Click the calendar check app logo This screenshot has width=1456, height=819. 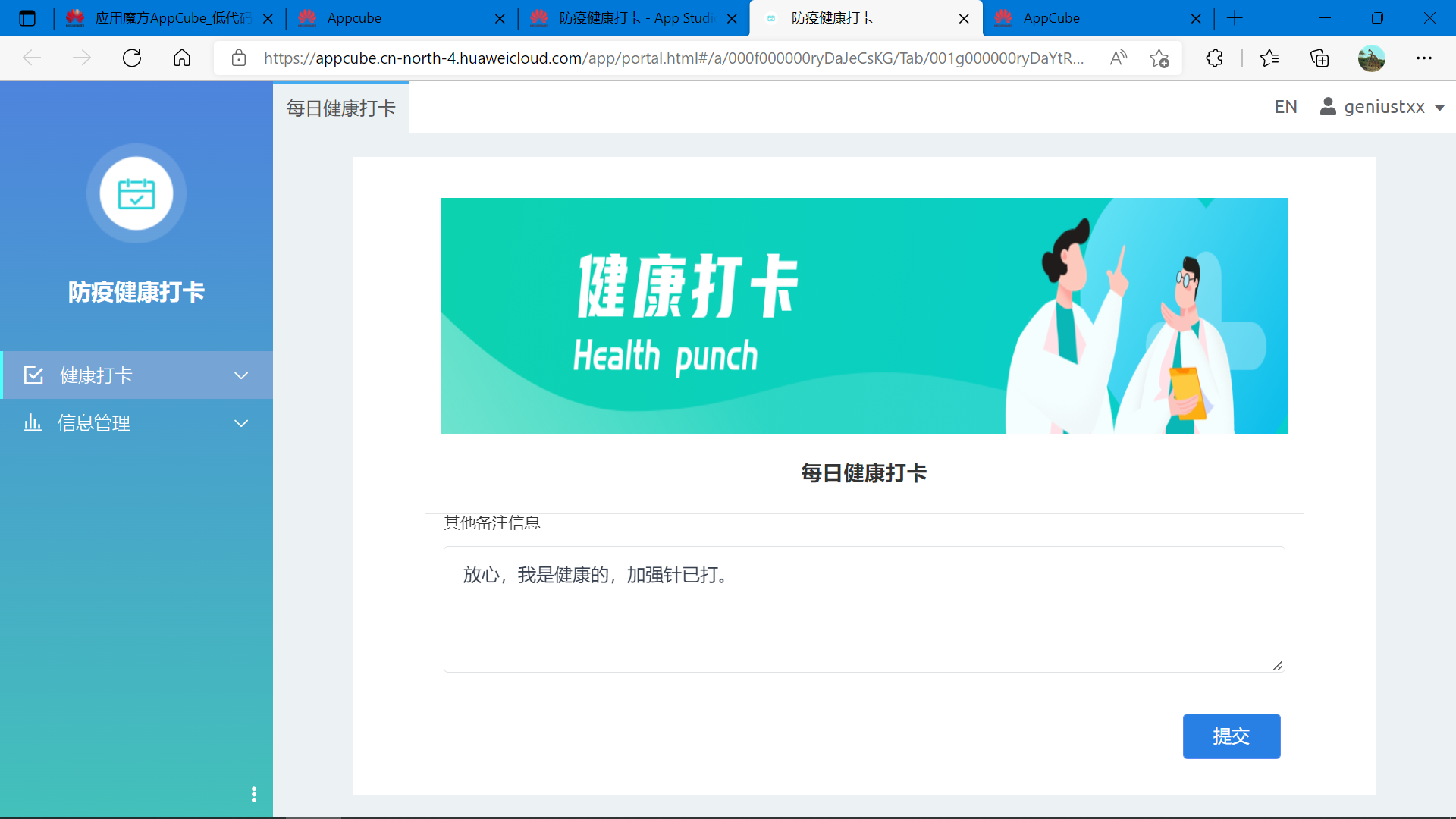[136, 193]
